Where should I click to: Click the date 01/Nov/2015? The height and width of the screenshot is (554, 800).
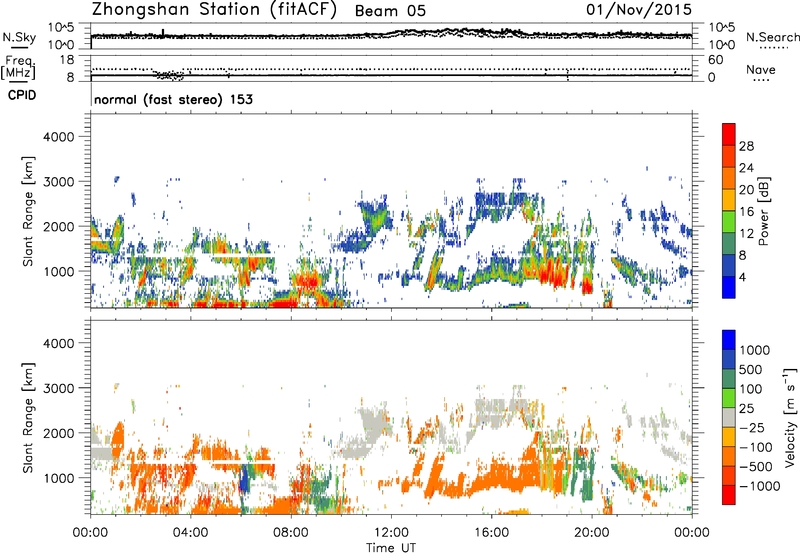[x=639, y=9]
